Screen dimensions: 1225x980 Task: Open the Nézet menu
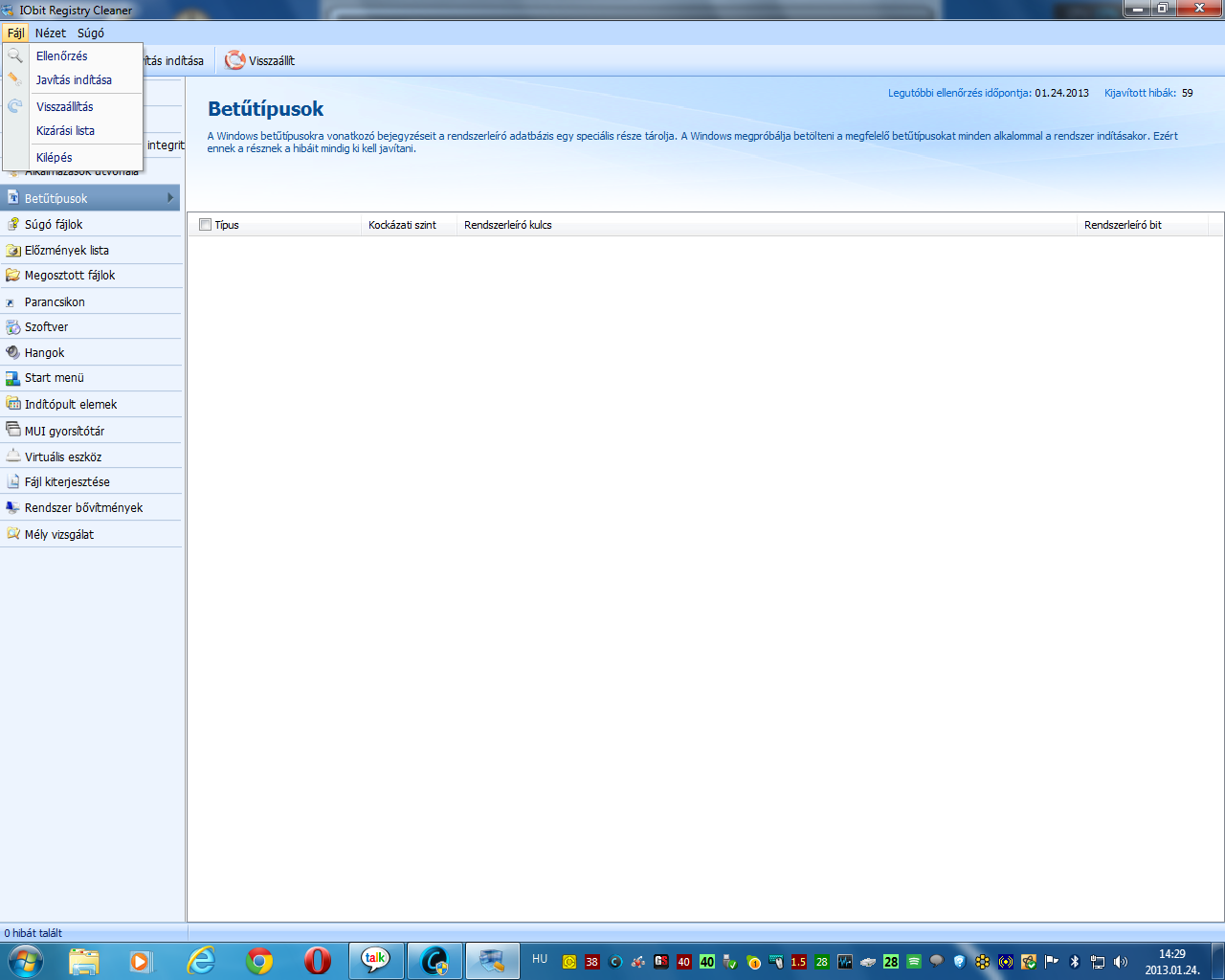(x=51, y=33)
